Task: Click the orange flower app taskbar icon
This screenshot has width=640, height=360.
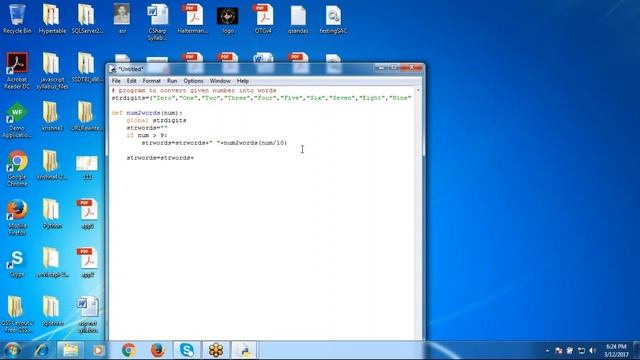Action: (216, 350)
